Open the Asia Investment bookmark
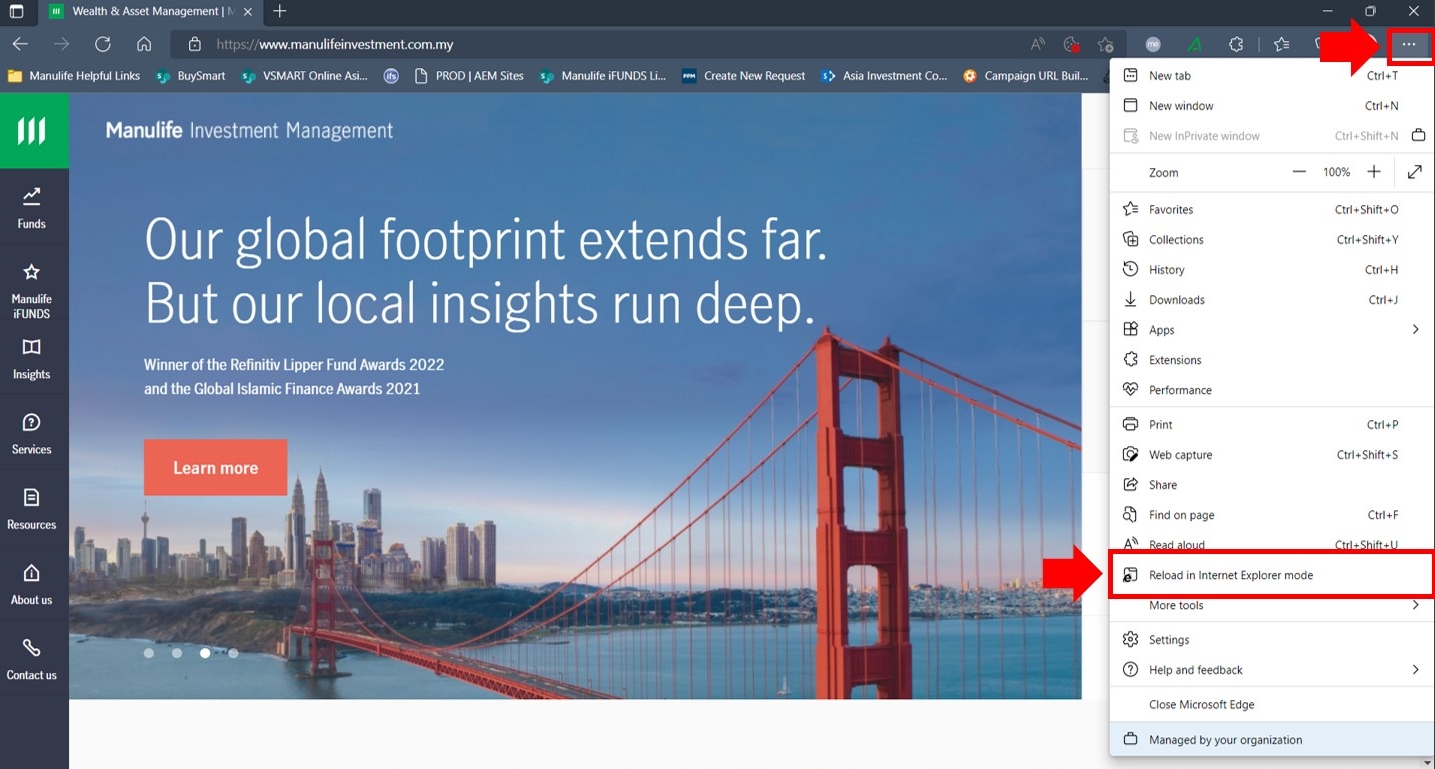The height and width of the screenshot is (769, 1435). pyautogui.click(x=884, y=76)
